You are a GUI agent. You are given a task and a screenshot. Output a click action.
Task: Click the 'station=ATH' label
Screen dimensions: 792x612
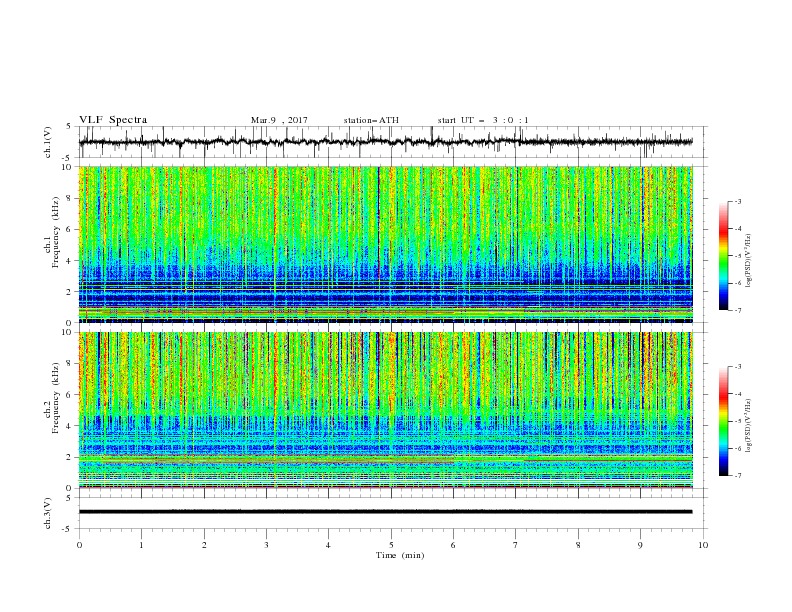[371, 120]
